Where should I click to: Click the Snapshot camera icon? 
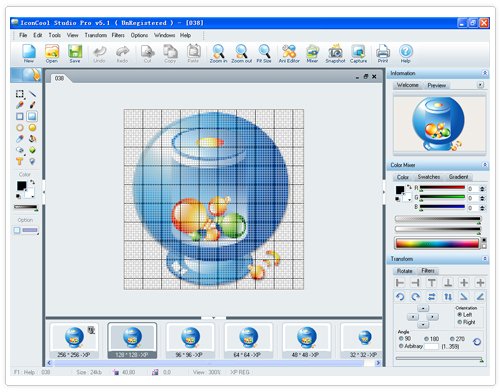click(x=335, y=53)
